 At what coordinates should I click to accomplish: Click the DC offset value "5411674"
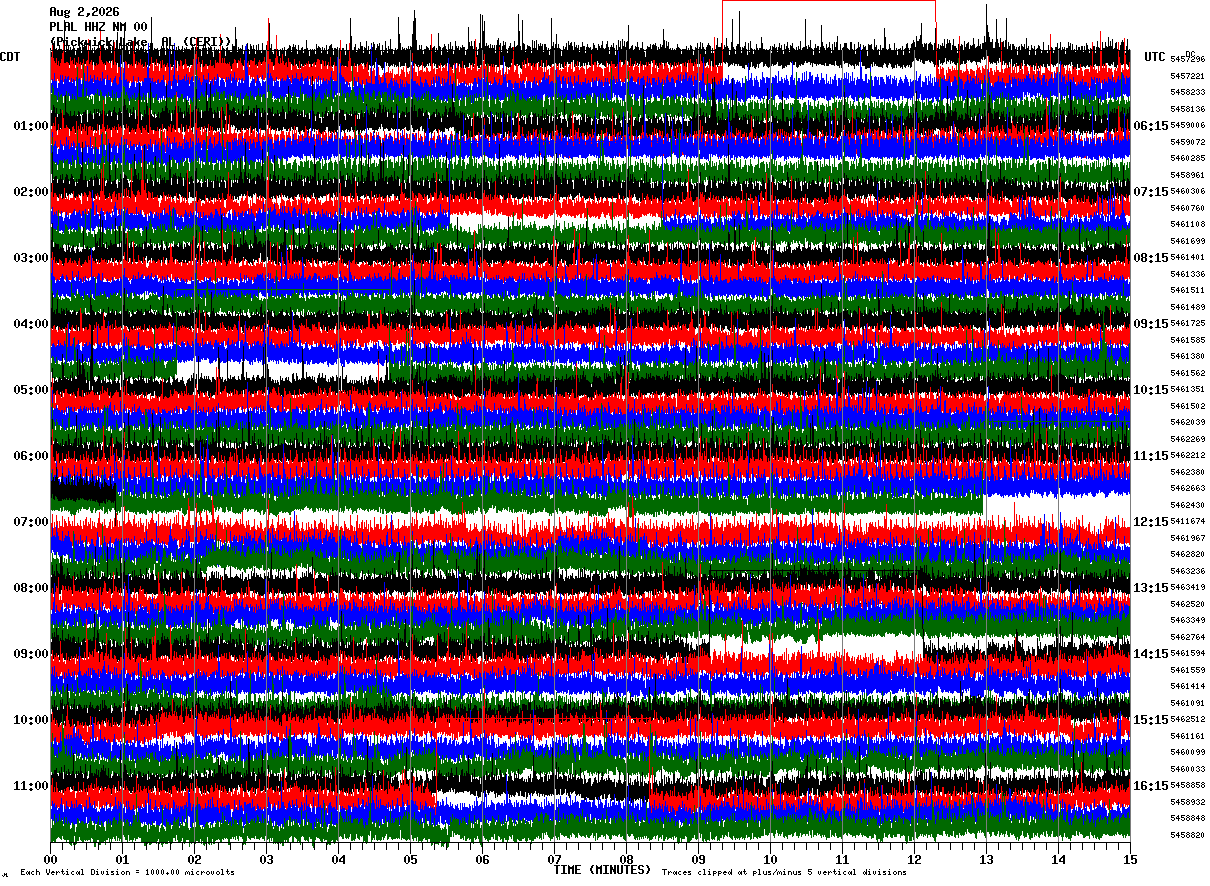pyautogui.click(x=1187, y=522)
